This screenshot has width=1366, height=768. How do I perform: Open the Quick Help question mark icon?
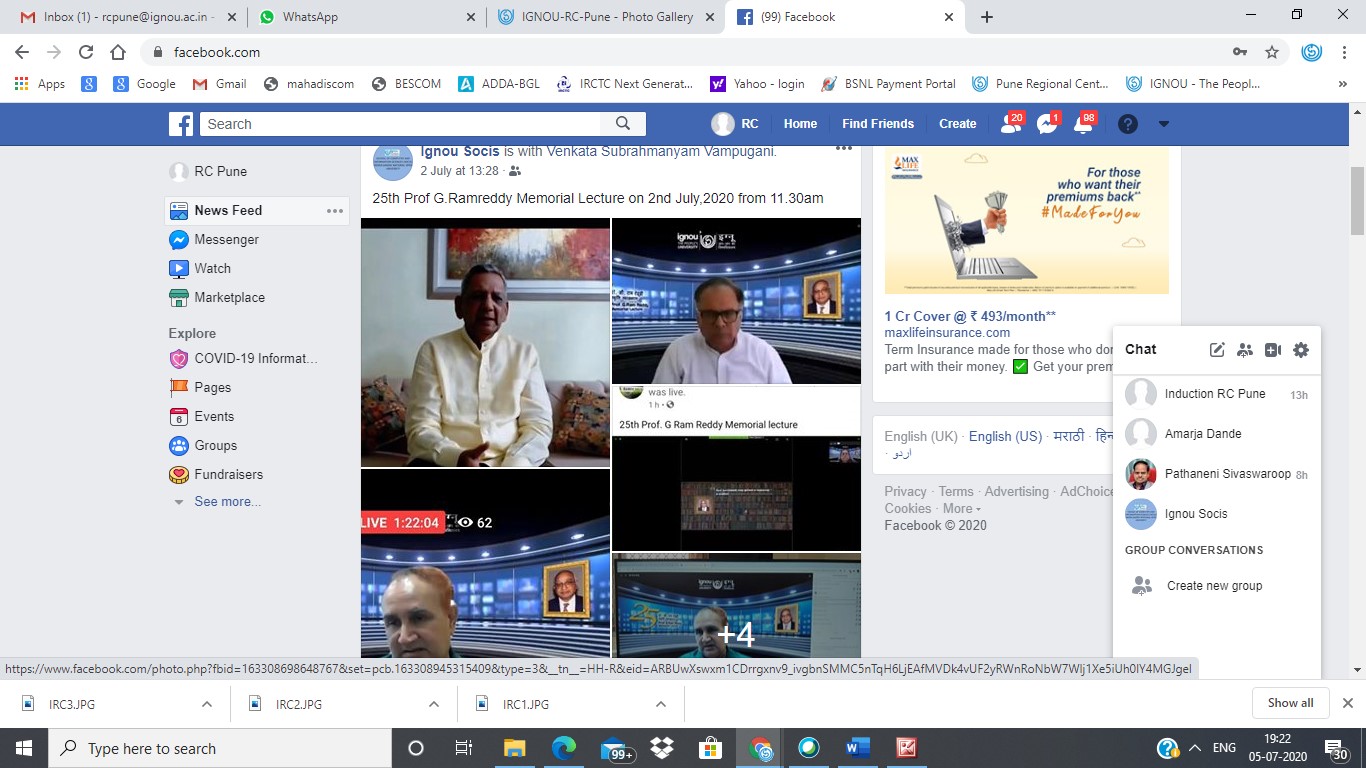(1128, 124)
